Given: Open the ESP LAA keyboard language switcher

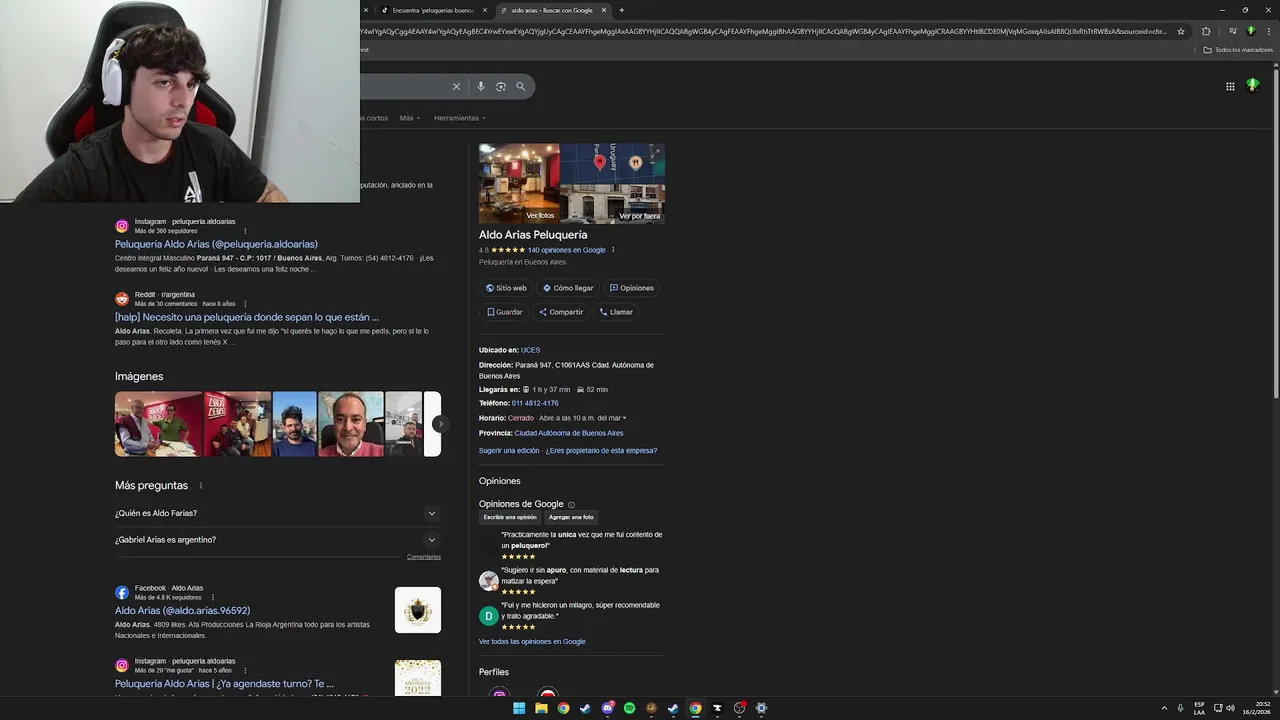Looking at the screenshot, I should 1199,708.
